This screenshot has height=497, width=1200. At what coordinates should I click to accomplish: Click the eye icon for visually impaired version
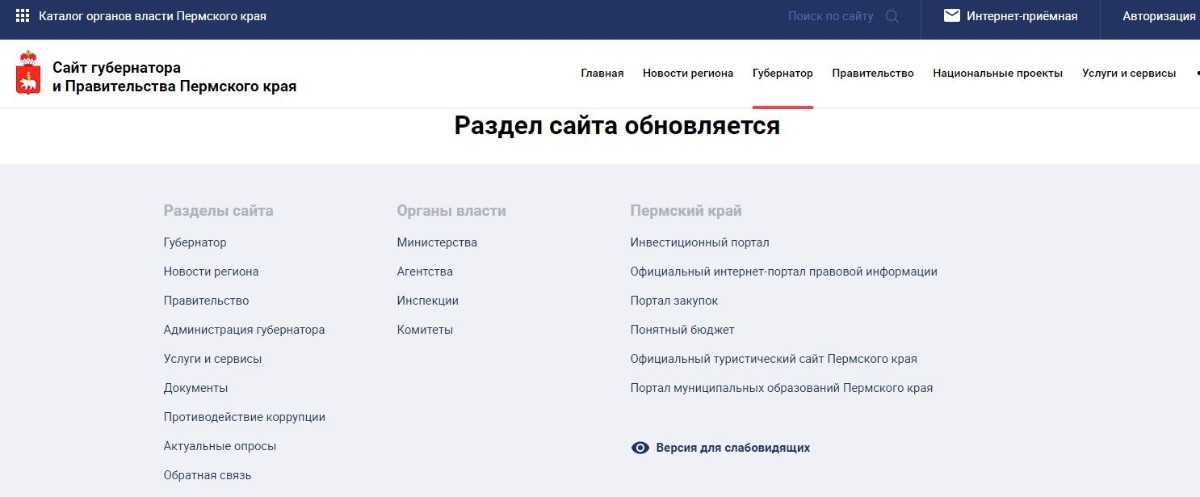click(x=640, y=448)
